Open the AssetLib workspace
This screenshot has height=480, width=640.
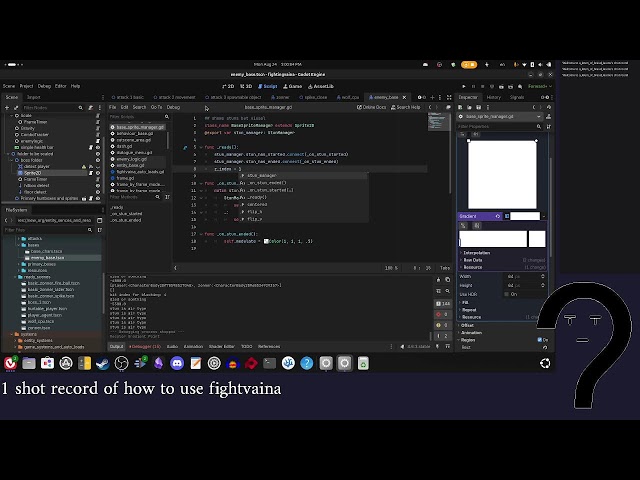pyautogui.click(x=321, y=86)
